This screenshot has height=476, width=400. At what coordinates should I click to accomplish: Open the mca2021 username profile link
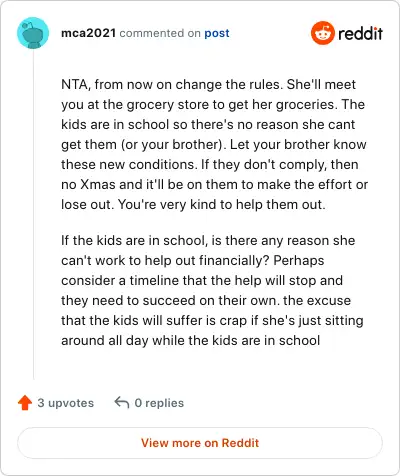(x=88, y=33)
